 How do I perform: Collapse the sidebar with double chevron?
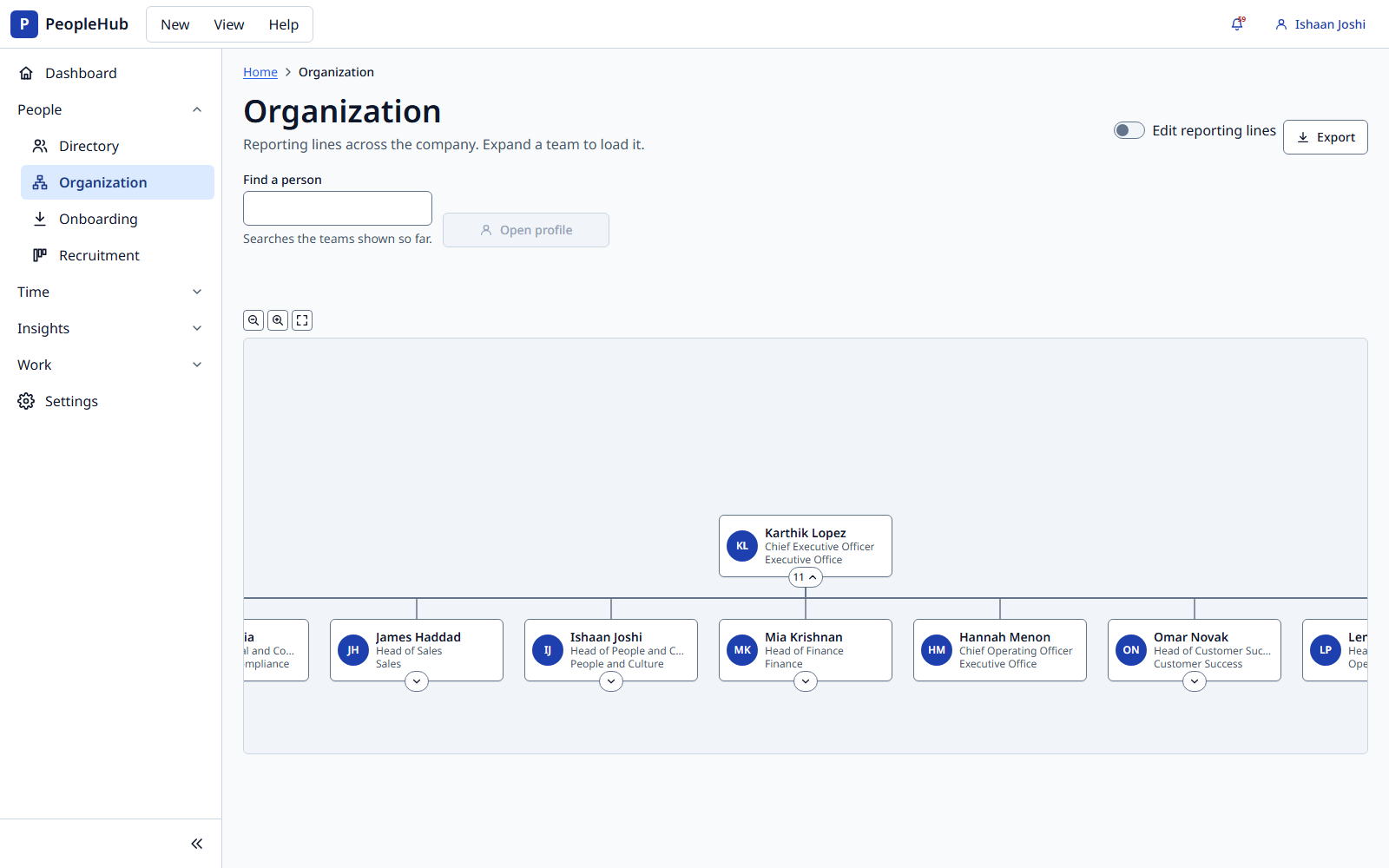[197, 844]
